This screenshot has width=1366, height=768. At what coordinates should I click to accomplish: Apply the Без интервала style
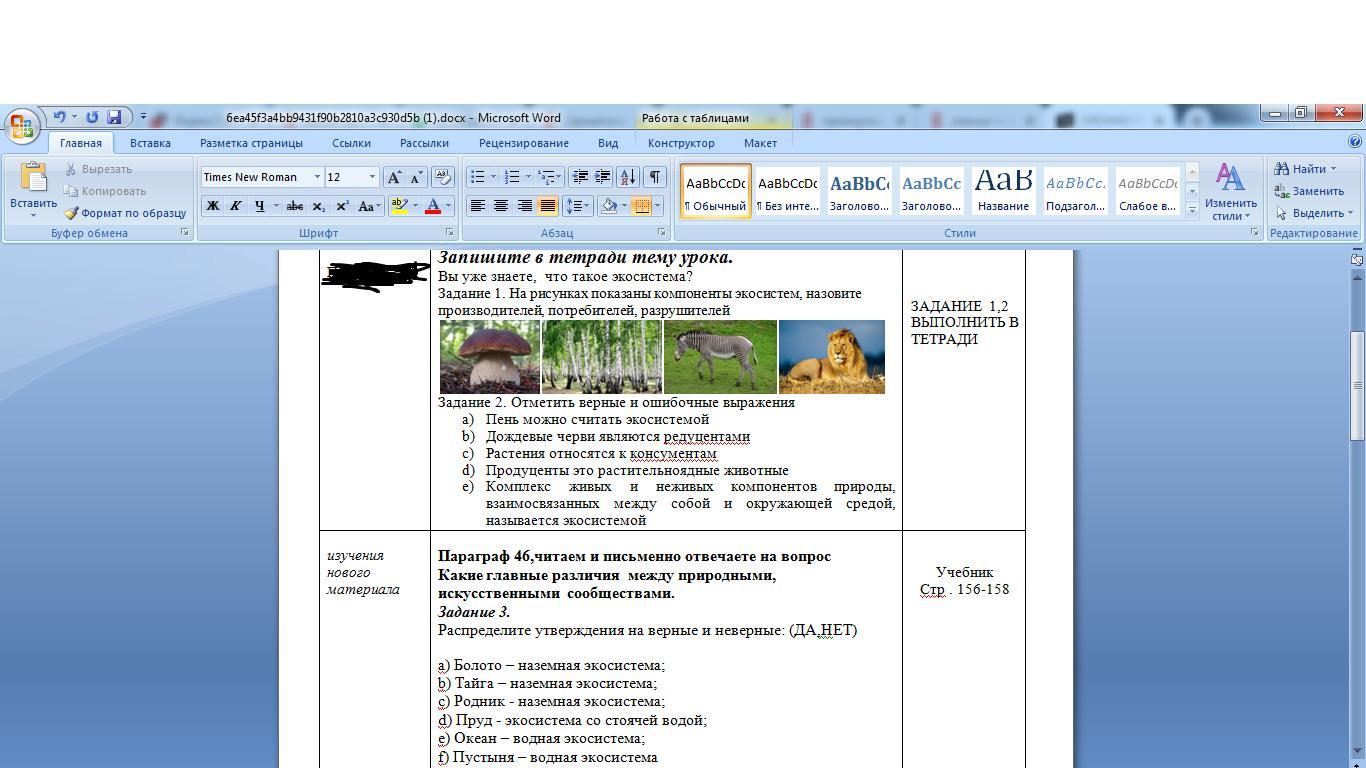pos(787,191)
